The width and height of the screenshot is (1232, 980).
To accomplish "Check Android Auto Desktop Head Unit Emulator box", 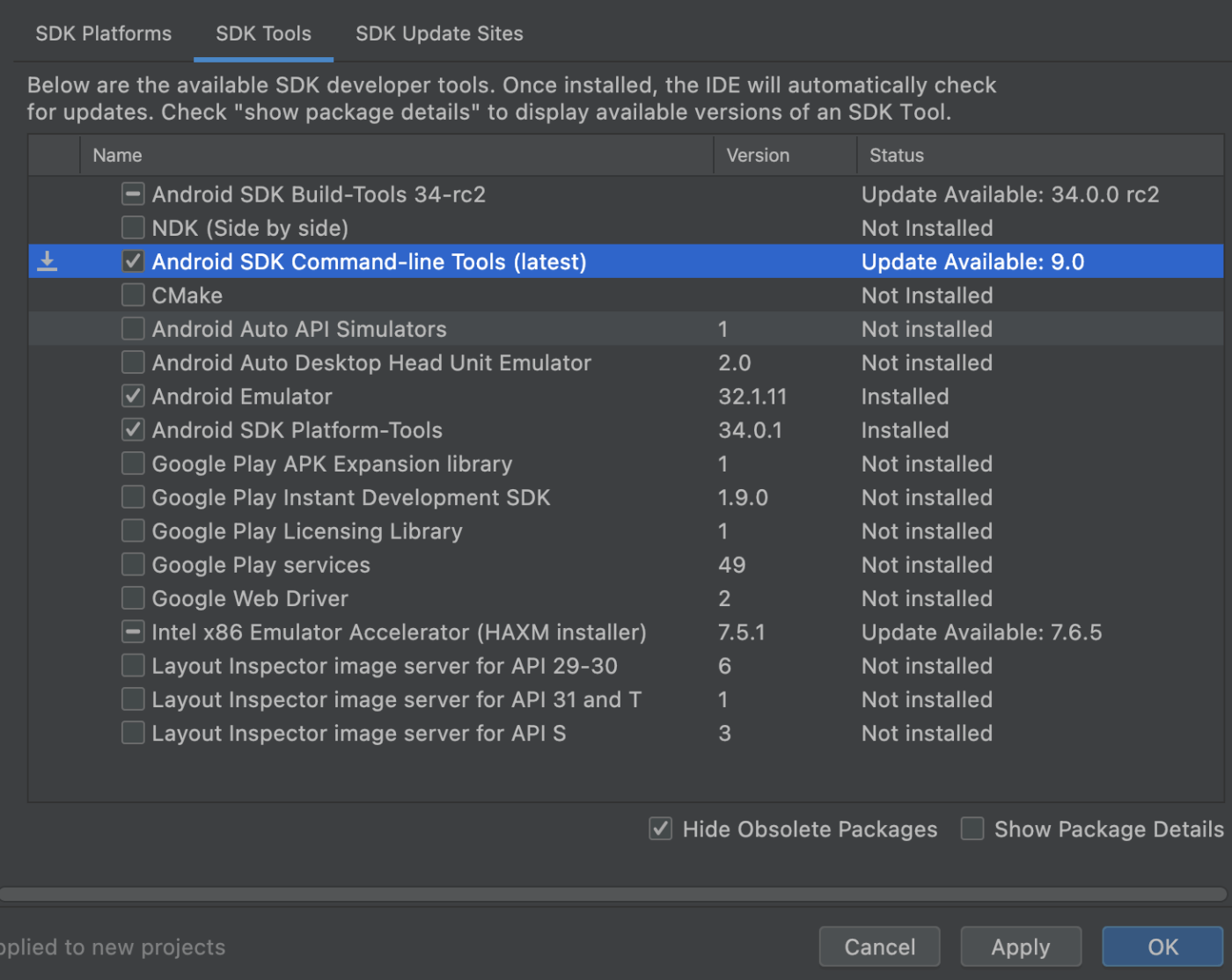I will pos(133,362).
